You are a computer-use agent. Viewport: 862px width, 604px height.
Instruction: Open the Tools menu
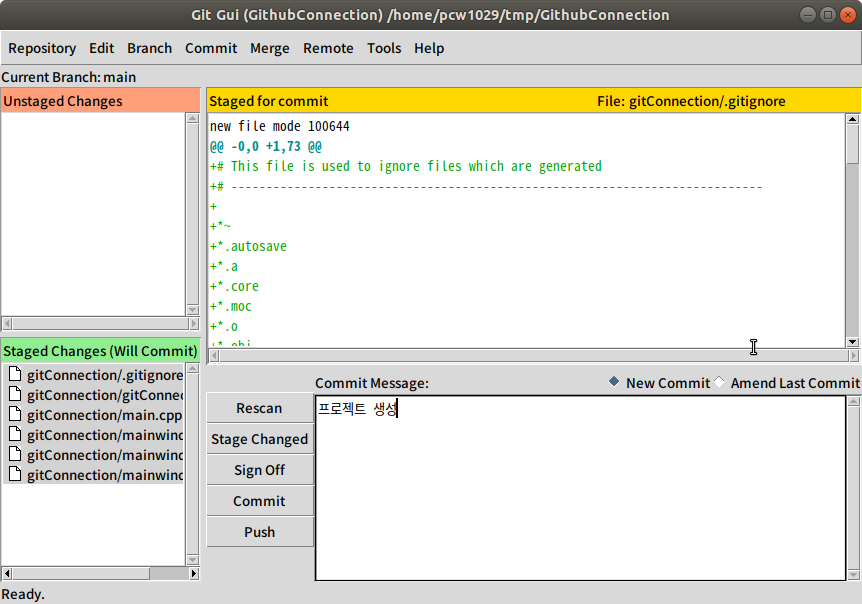[384, 48]
